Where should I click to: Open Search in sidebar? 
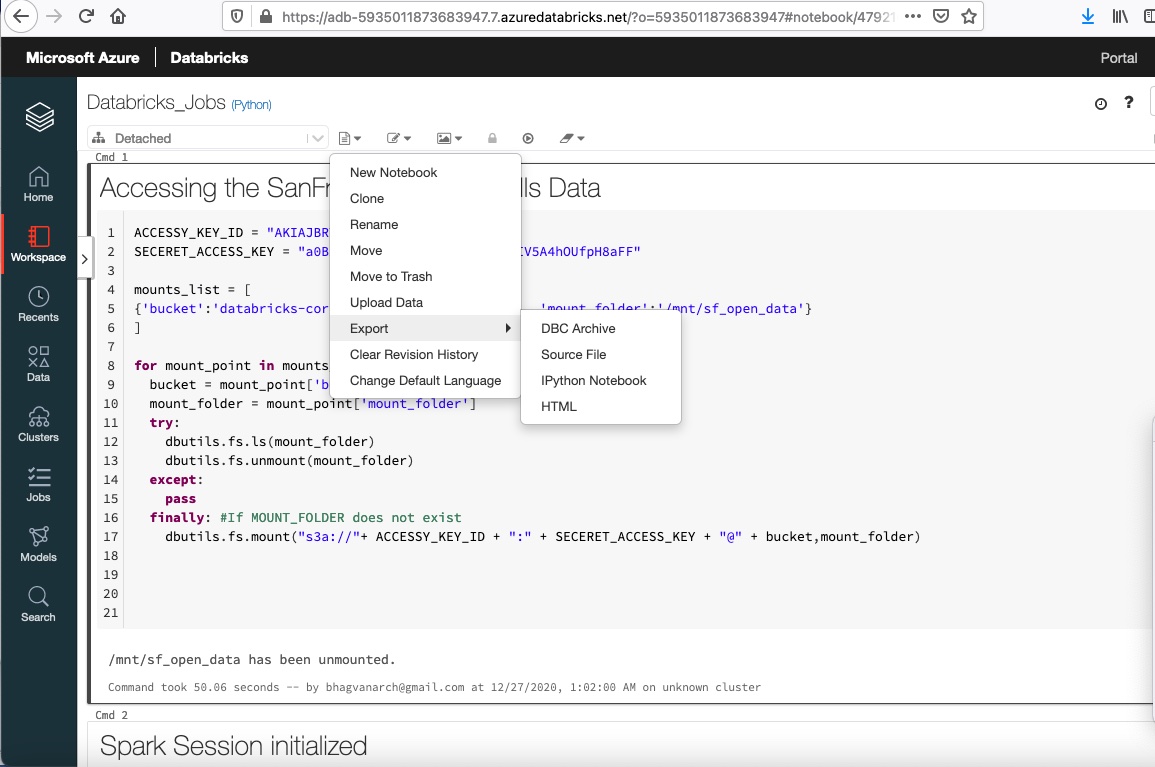38,604
